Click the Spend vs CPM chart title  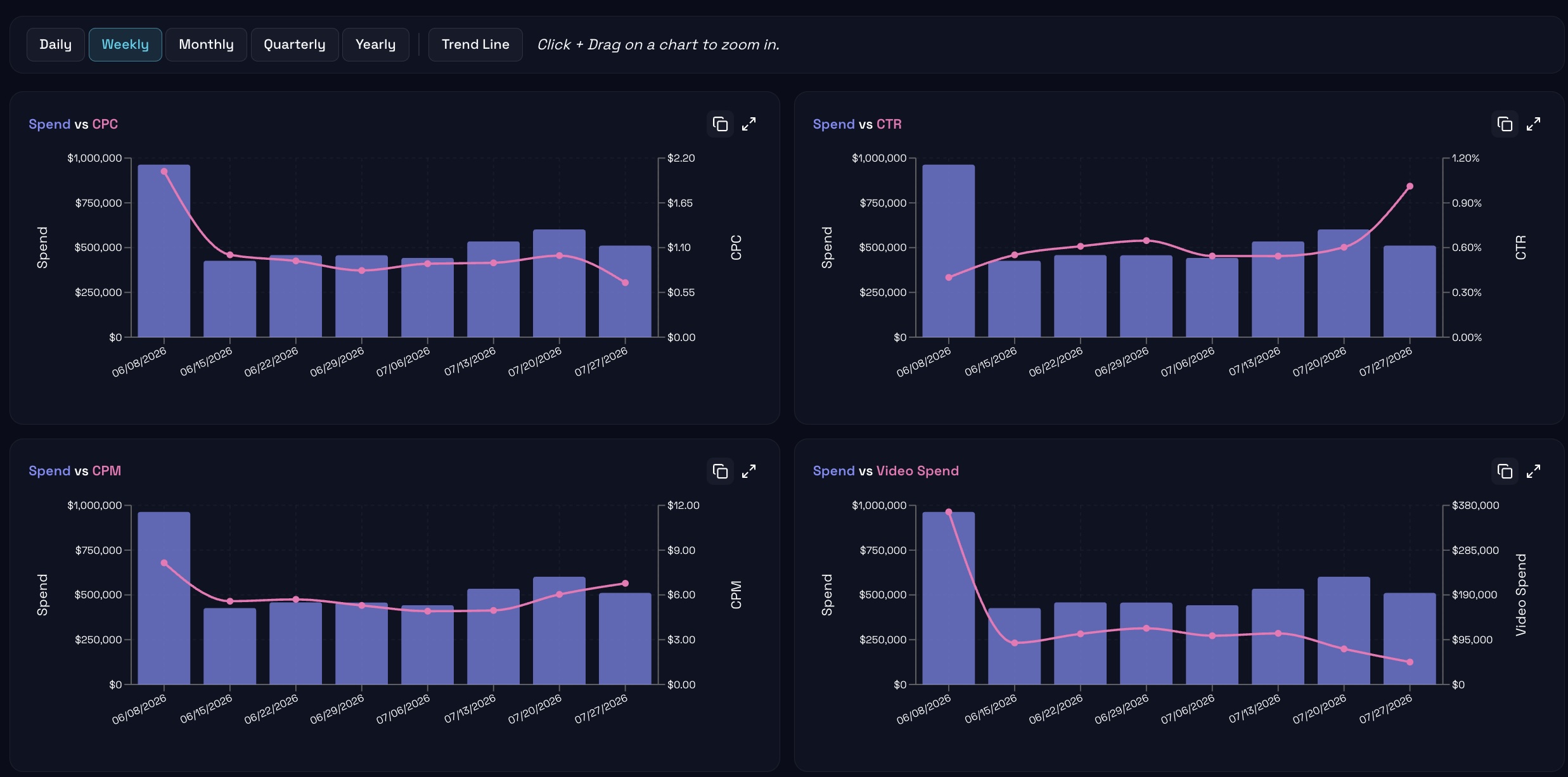(x=75, y=471)
